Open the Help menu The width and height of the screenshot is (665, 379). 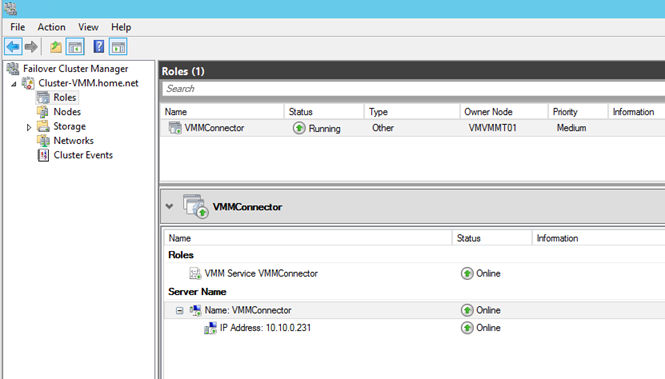(121, 27)
